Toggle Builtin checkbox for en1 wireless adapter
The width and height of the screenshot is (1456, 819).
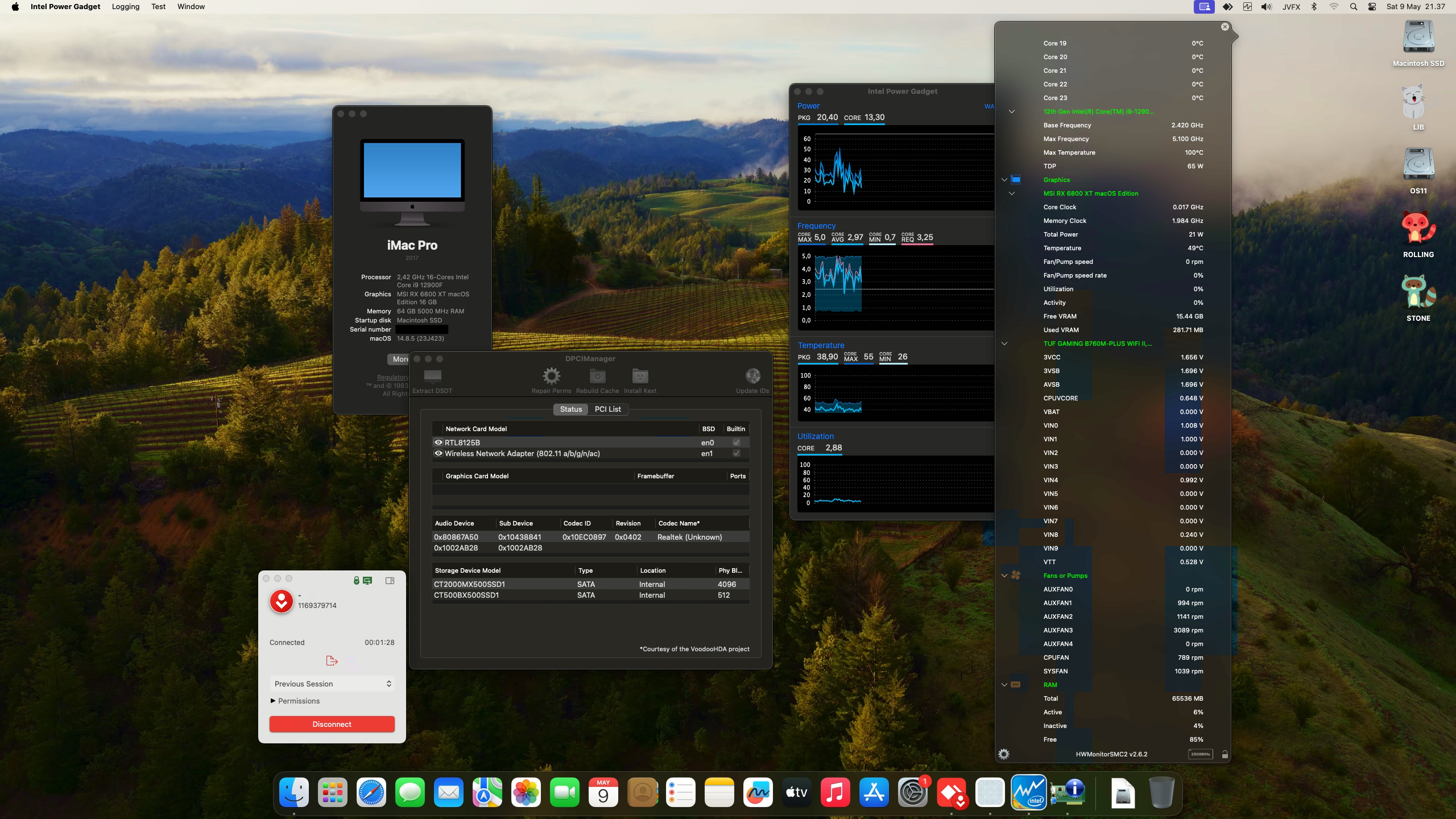(737, 453)
